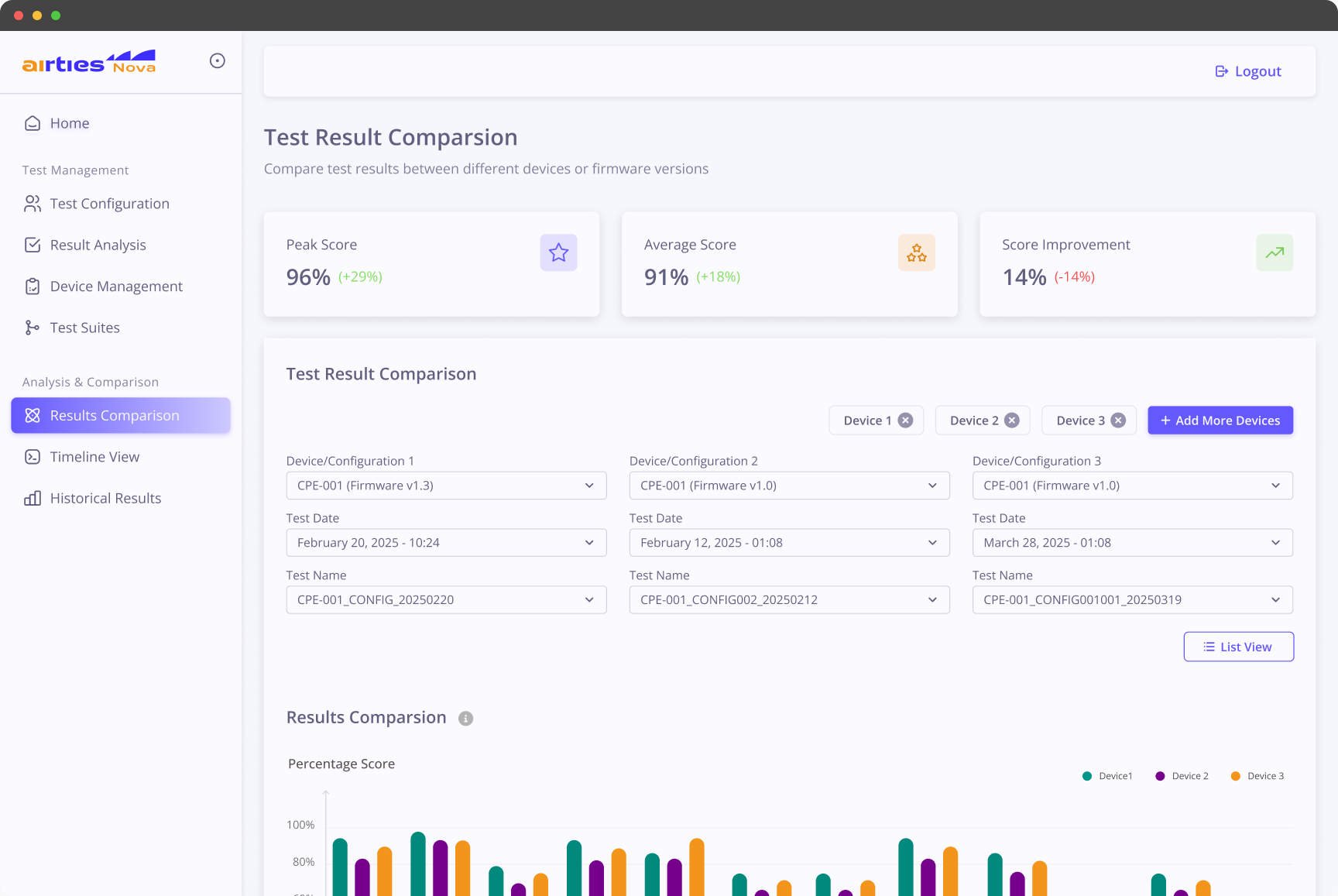The height and width of the screenshot is (896, 1338).
Task: Click the Home icon in sidebar
Action: coord(33,123)
